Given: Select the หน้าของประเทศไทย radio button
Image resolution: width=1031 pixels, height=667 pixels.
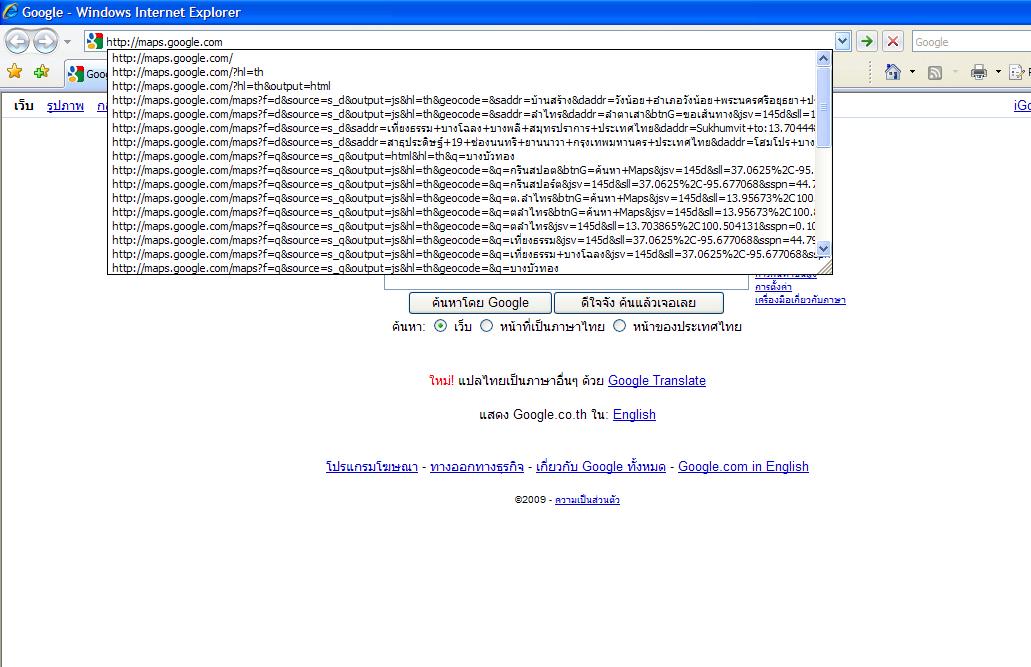Looking at the screenshot, I should point(619,326).
